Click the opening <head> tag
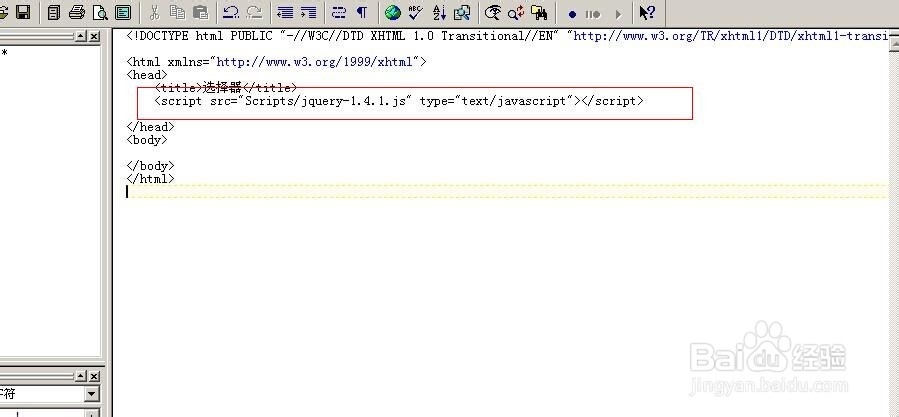The image size is (899, 417). click(x=147, y=75)
